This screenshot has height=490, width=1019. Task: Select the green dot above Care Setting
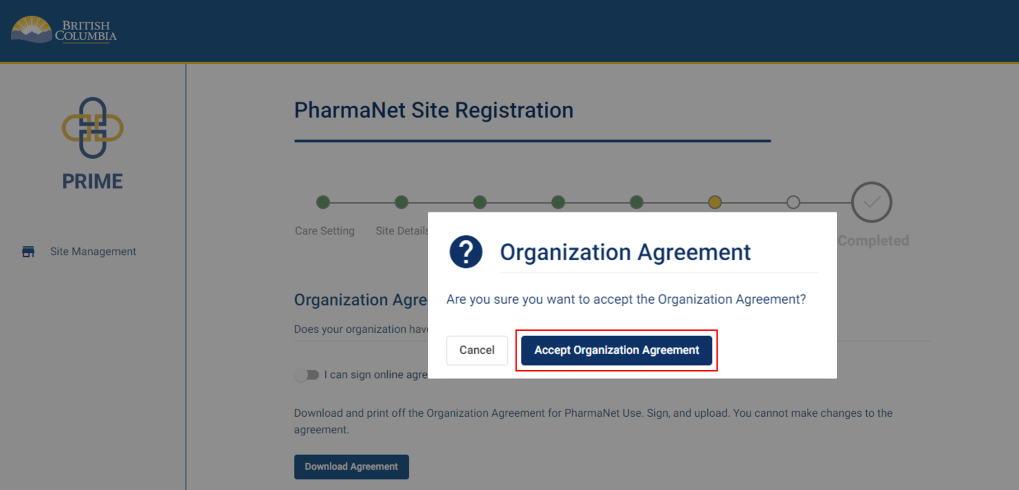pyautogui.click(x=323, y=202)
